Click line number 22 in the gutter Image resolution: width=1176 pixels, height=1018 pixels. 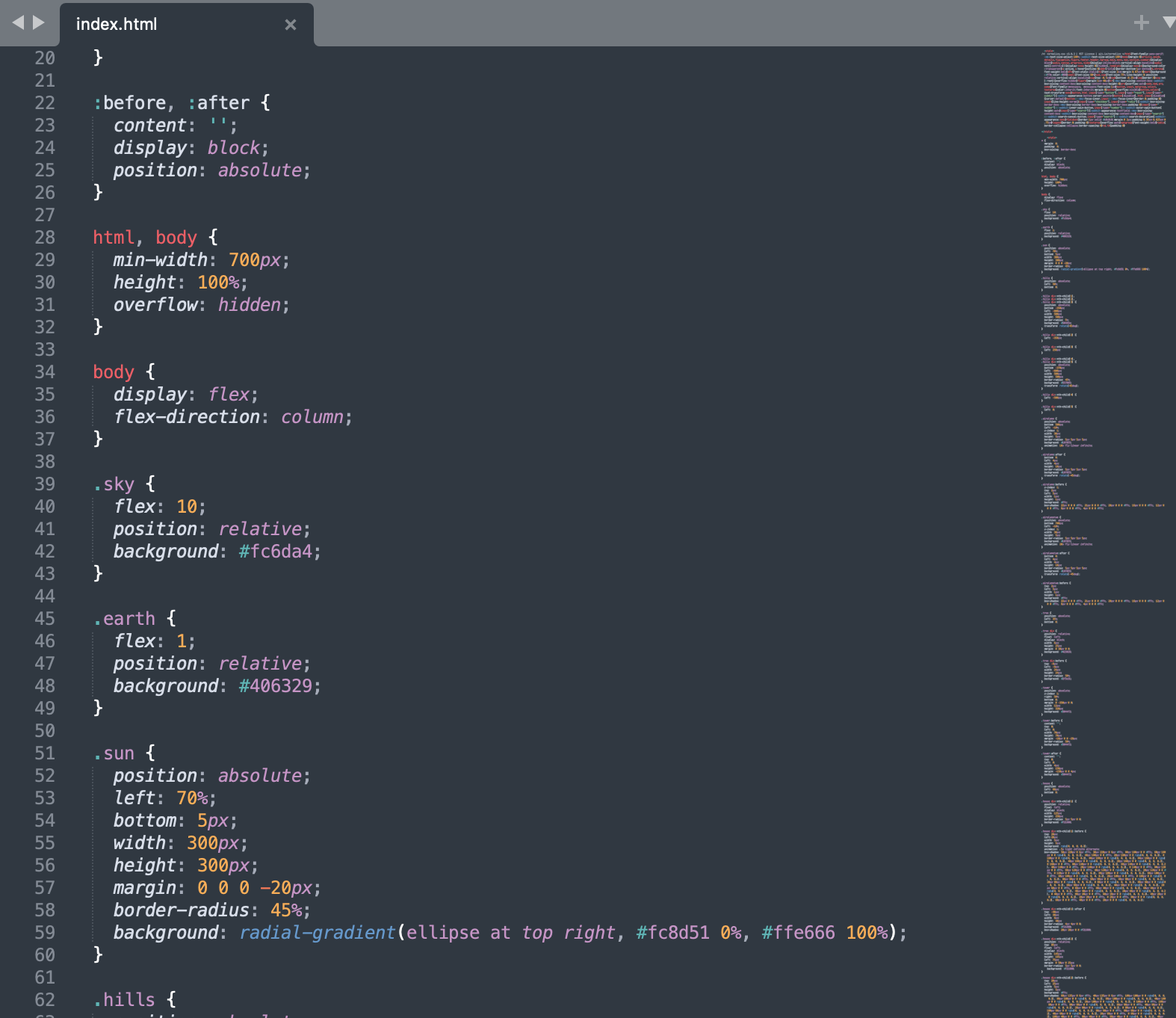click(x=45, y=103)
